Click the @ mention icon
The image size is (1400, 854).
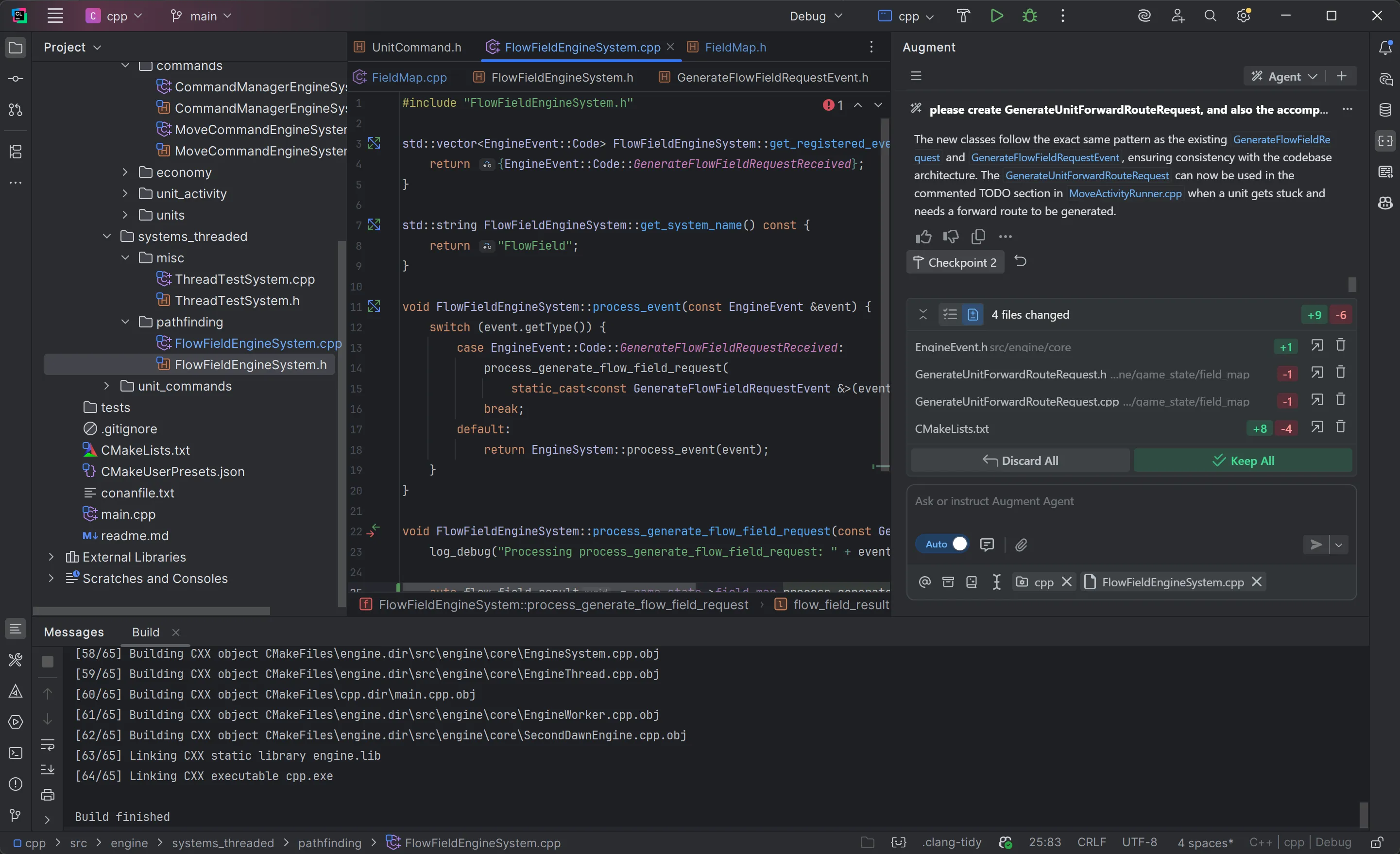click(x=924, y=582)
